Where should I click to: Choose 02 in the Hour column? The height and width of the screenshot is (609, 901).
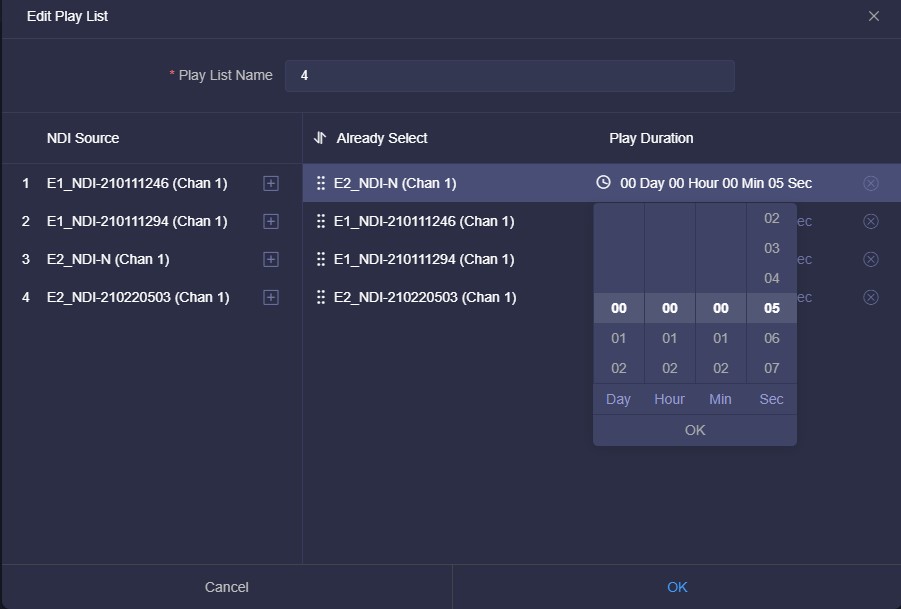coord(670,368)
